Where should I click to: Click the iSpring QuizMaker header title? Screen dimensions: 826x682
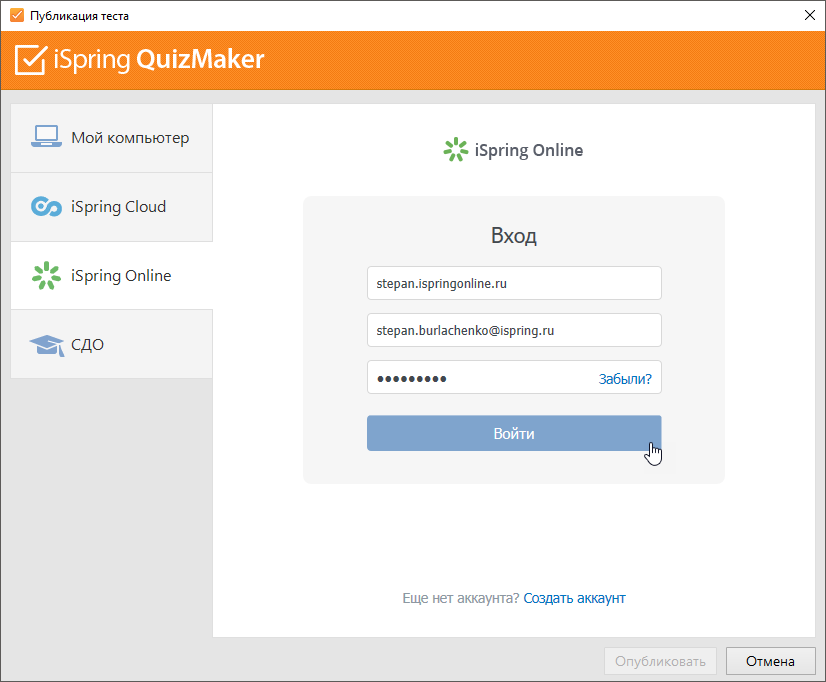159,60
